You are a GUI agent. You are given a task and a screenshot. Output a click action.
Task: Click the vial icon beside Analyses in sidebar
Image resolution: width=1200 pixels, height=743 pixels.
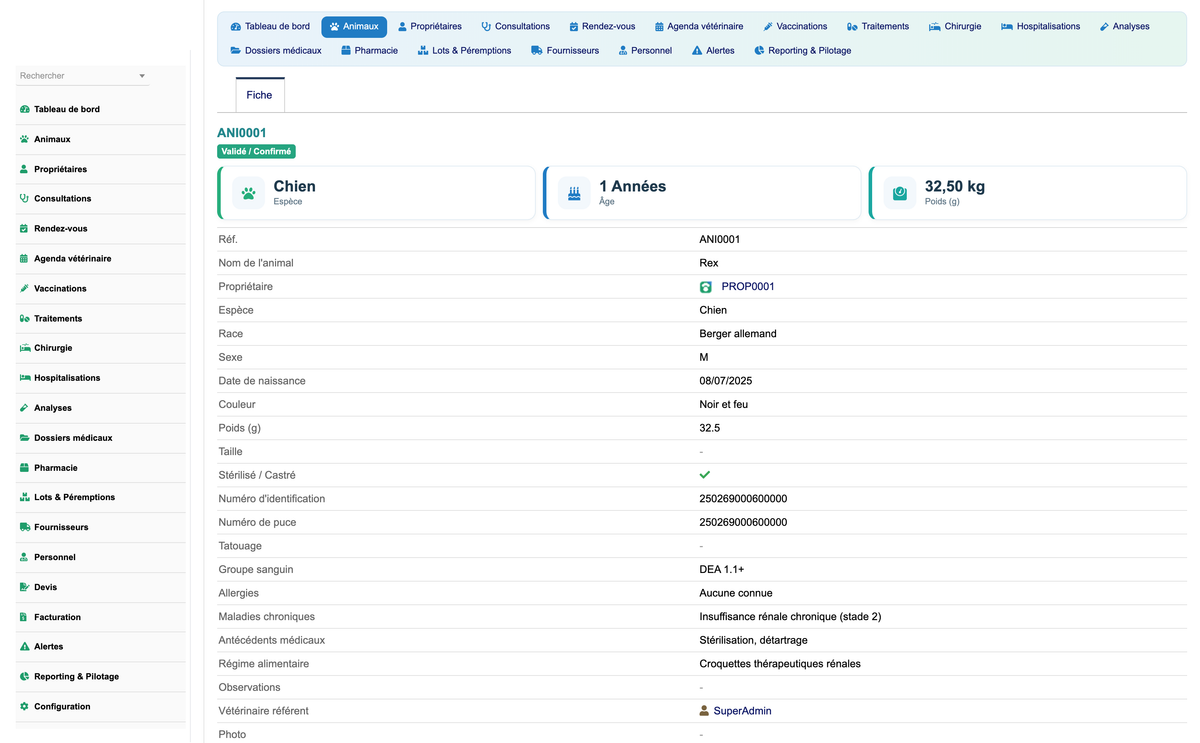pyautogui.click(x=24, y=408)
